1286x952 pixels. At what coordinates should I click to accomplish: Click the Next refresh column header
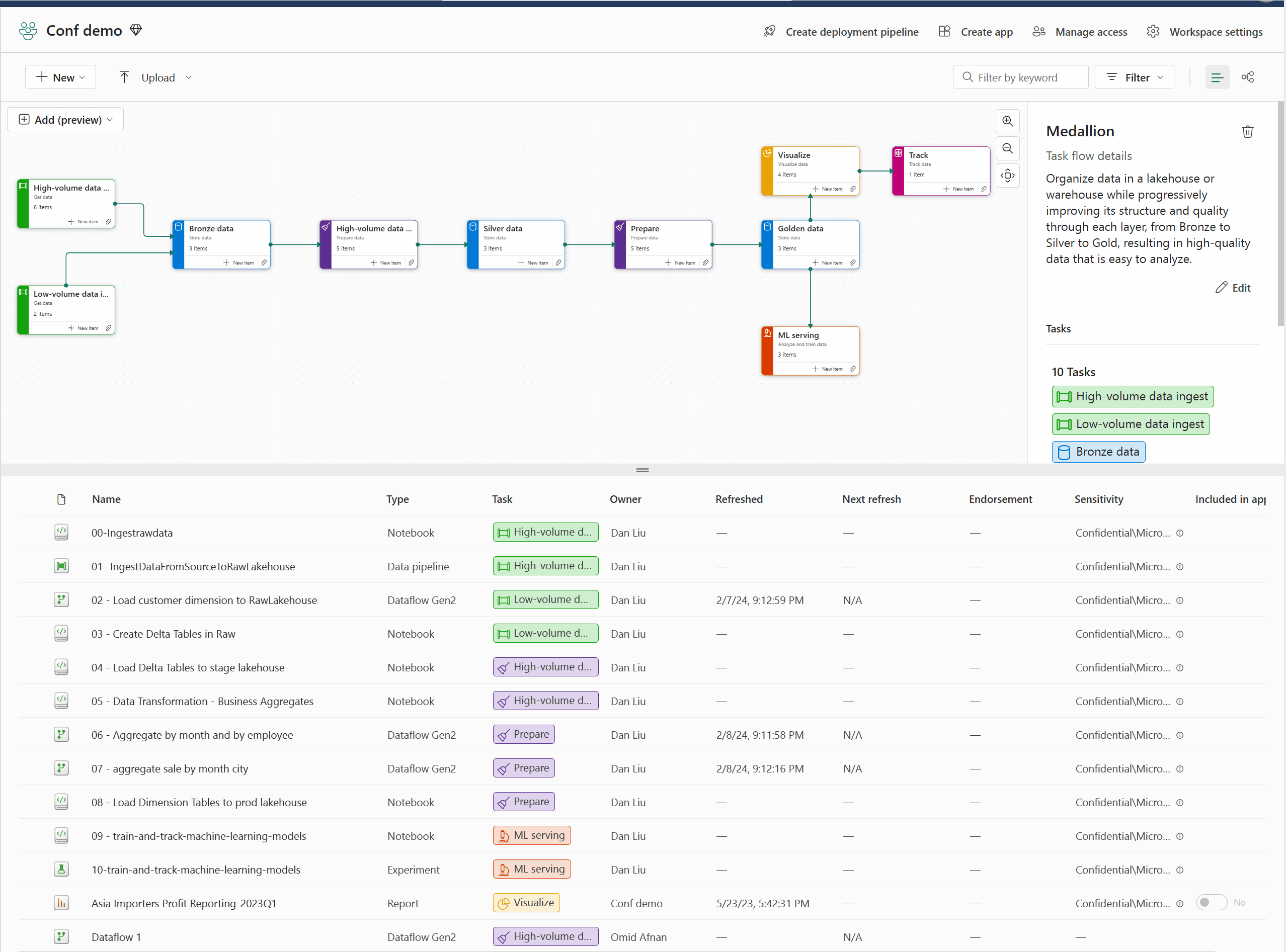click(871, 499)
